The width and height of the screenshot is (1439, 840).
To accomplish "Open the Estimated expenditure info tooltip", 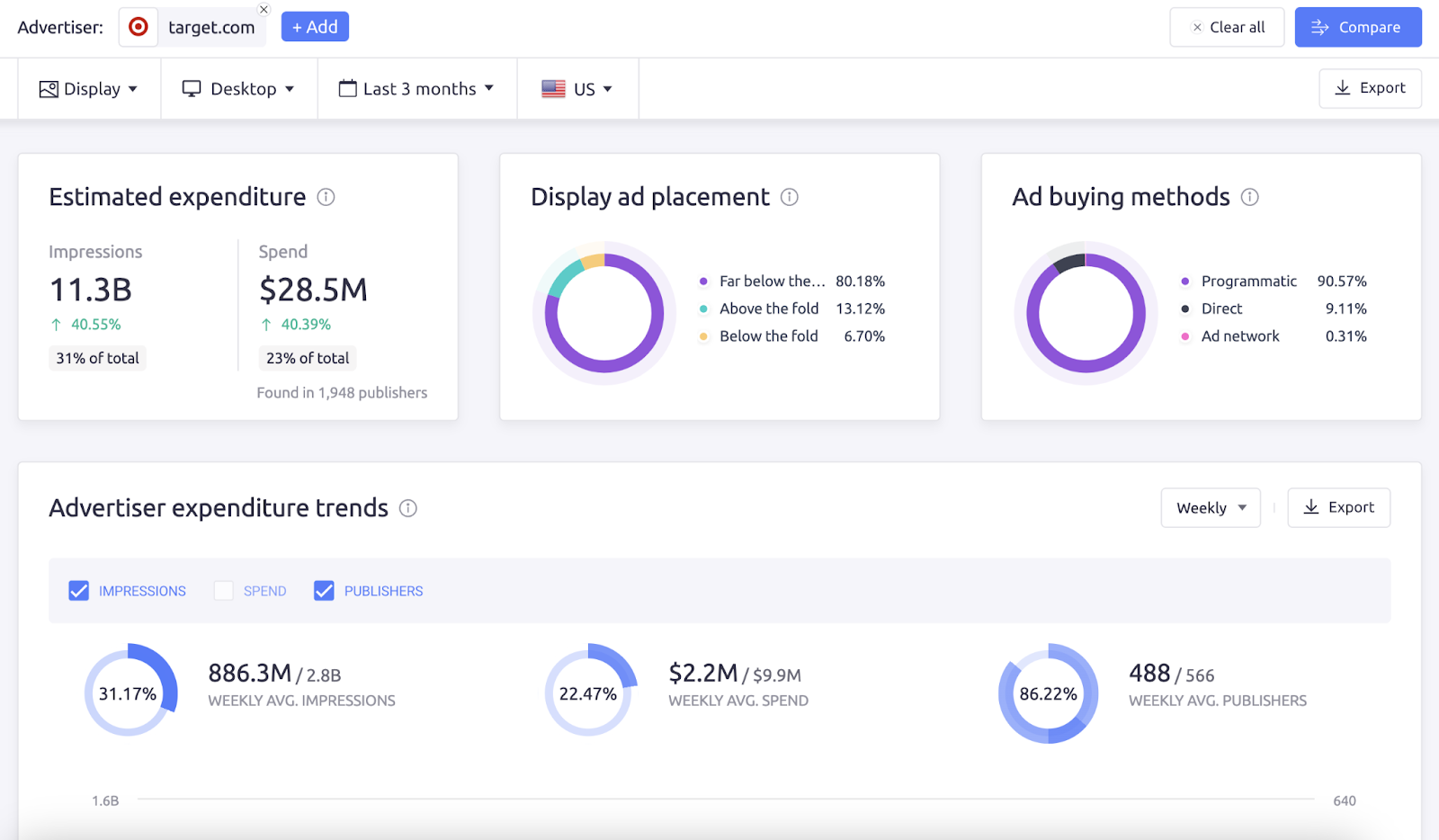I will [327, 197].
